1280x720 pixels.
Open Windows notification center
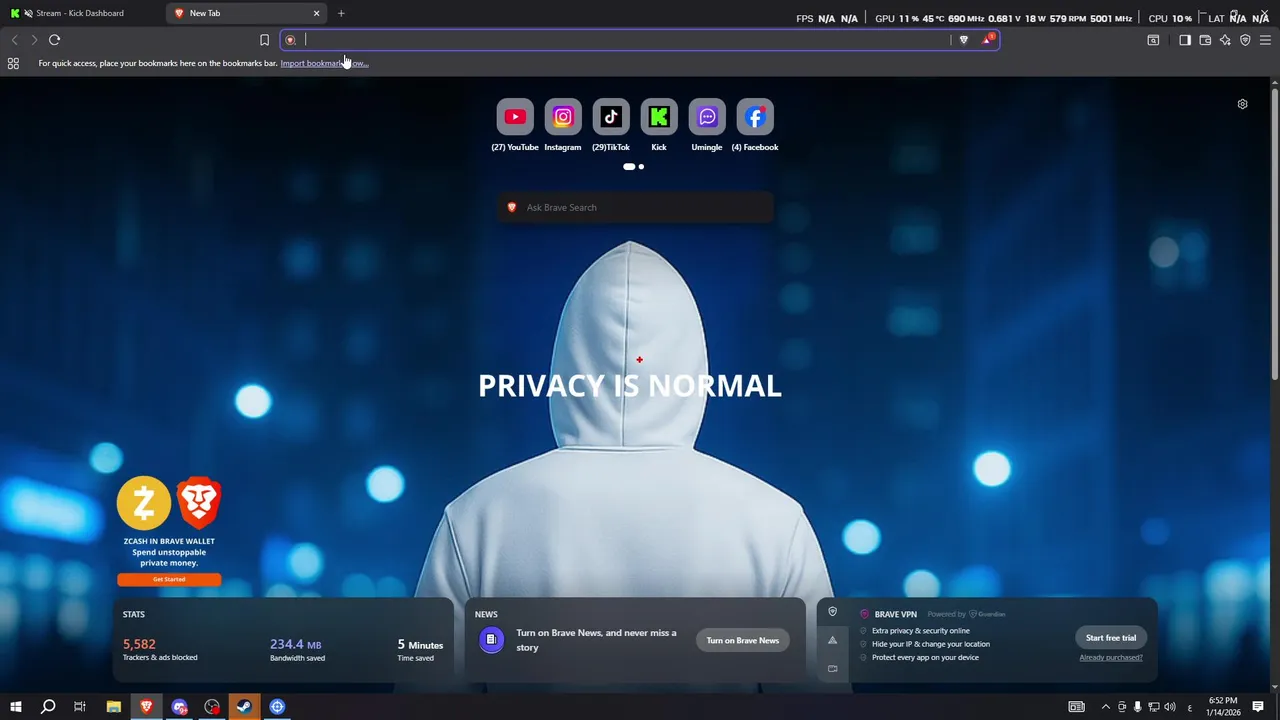coord(1258,707)
